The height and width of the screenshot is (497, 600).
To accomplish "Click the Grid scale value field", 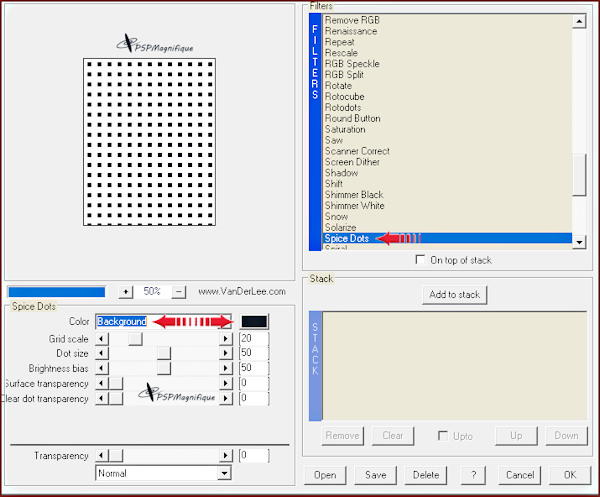I will pyautogui.click(x=253, y=339).
